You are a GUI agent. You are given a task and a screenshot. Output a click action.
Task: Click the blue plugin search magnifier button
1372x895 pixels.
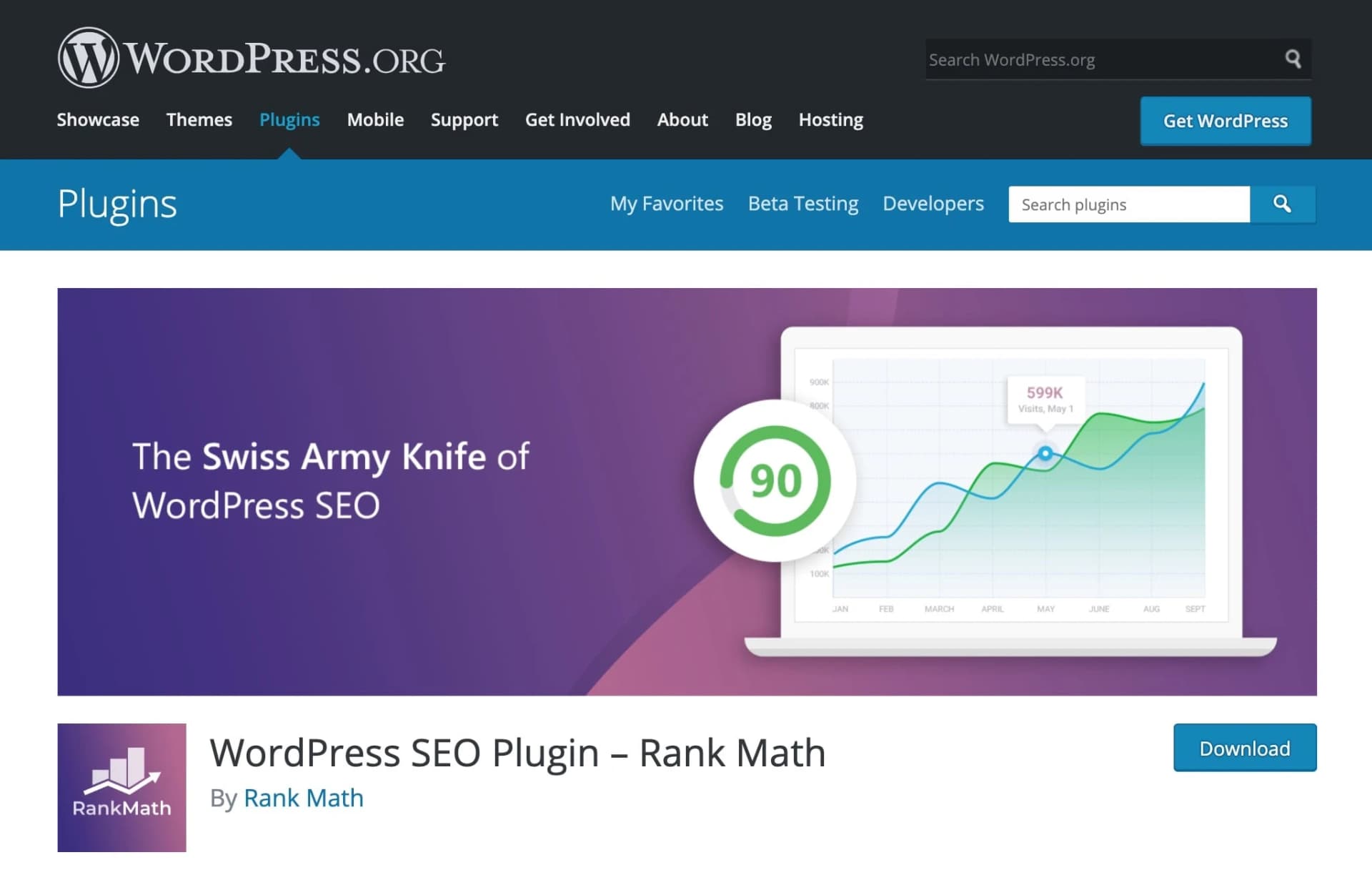1282,204
